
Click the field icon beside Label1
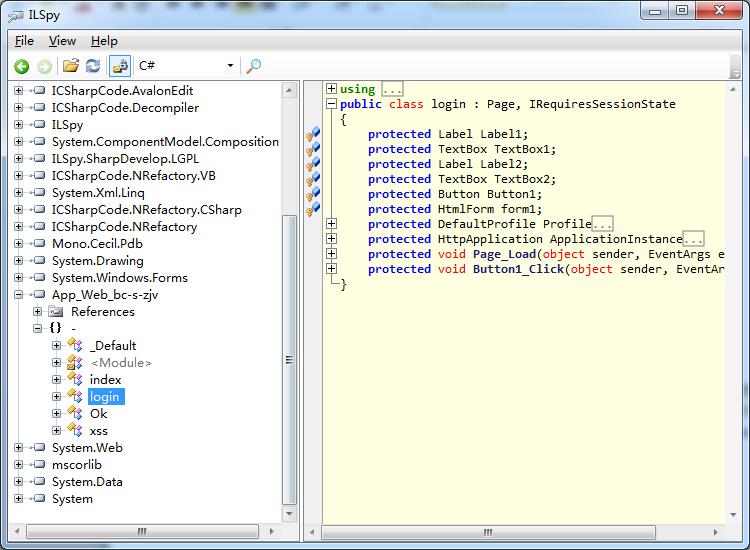[313, 135]
